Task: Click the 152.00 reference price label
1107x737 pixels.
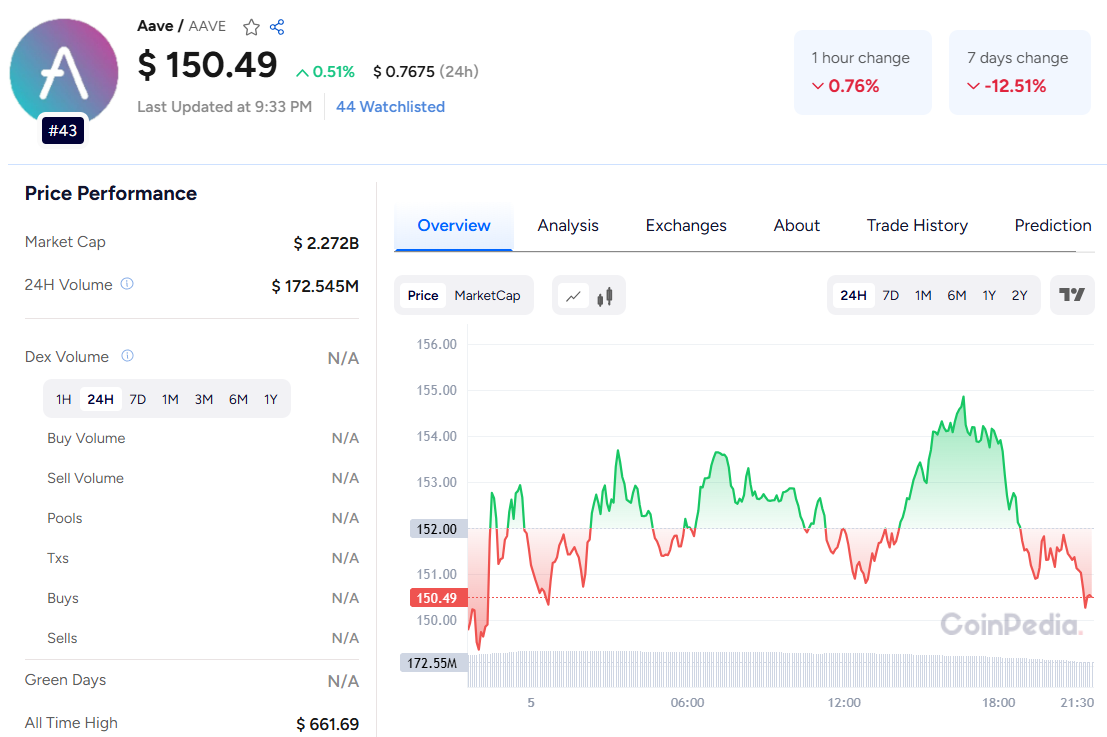Action: pos(438,529)
